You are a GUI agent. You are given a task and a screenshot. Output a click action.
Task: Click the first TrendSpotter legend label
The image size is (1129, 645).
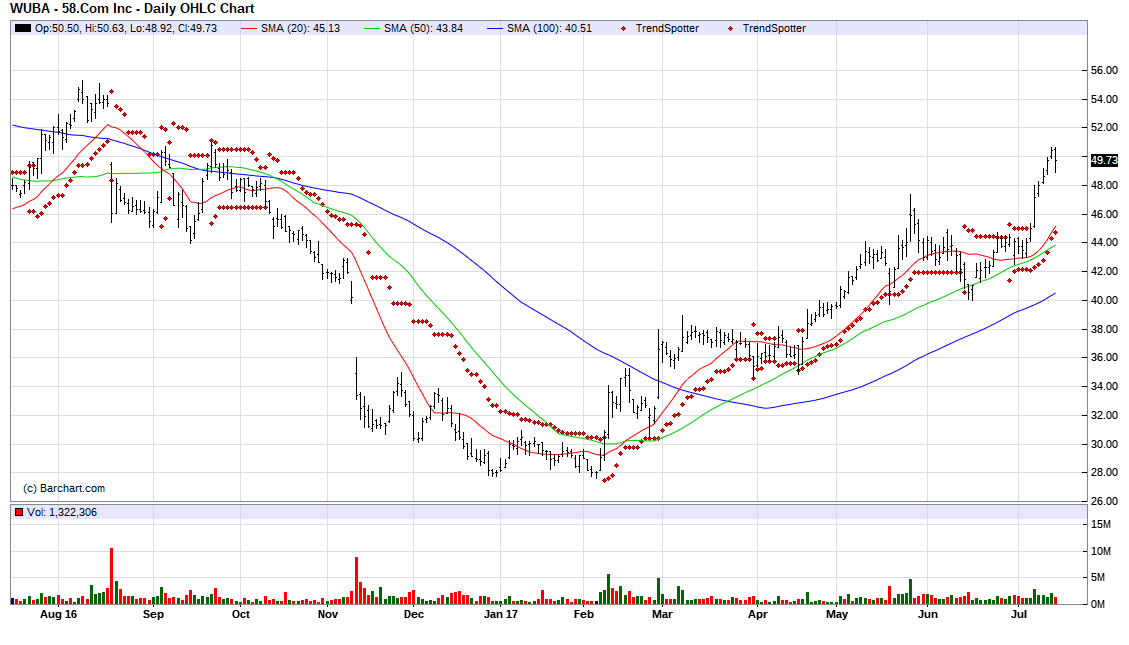pyautogui.click(x=667, y=29)
